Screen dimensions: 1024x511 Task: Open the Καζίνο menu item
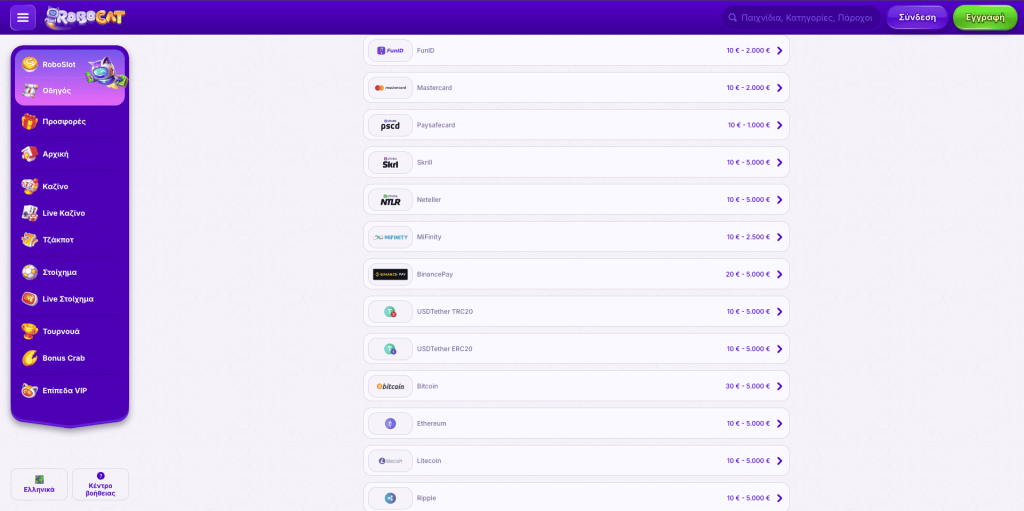pos(55,187)
